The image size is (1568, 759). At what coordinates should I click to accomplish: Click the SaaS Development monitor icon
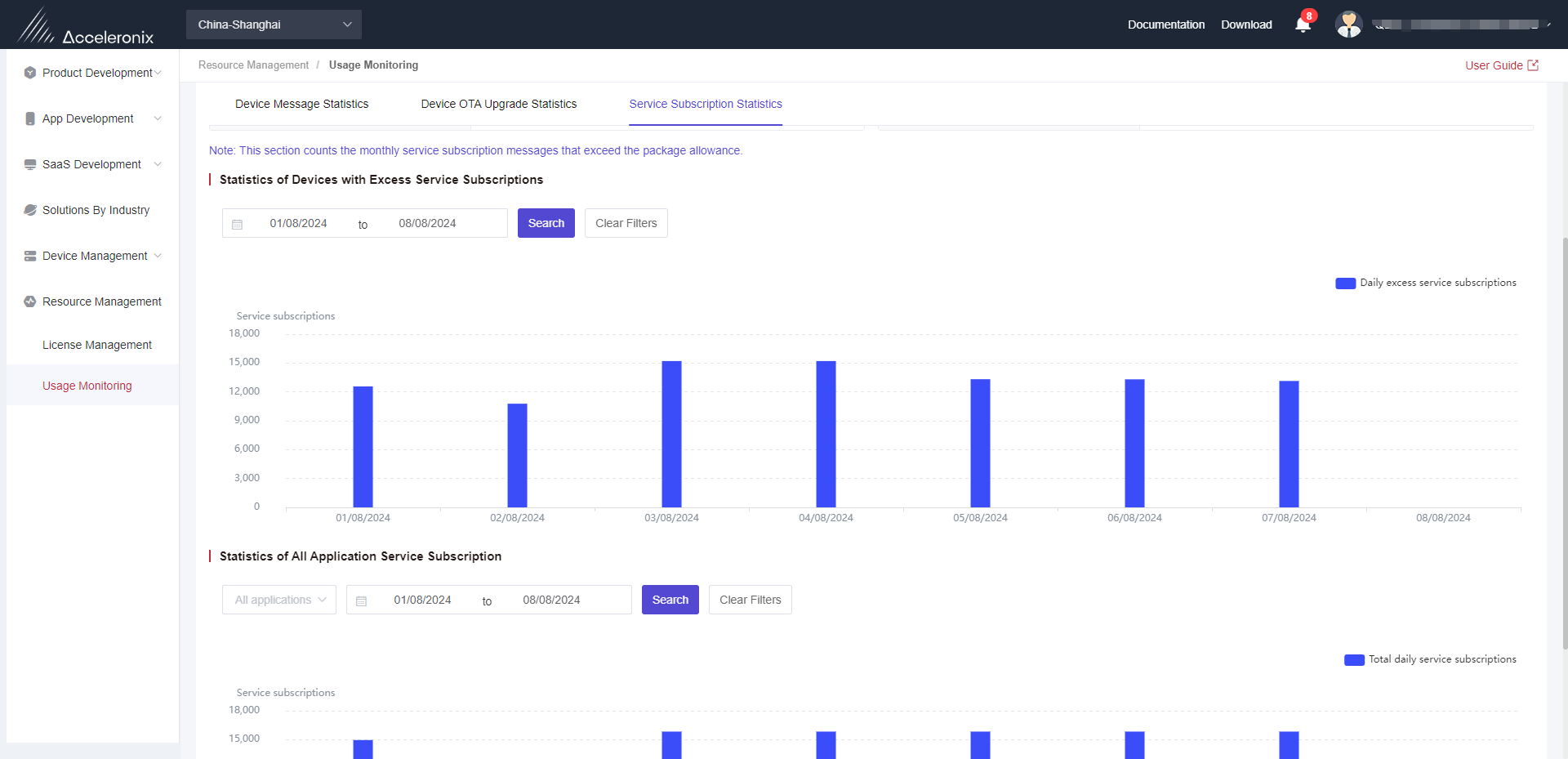30,164
